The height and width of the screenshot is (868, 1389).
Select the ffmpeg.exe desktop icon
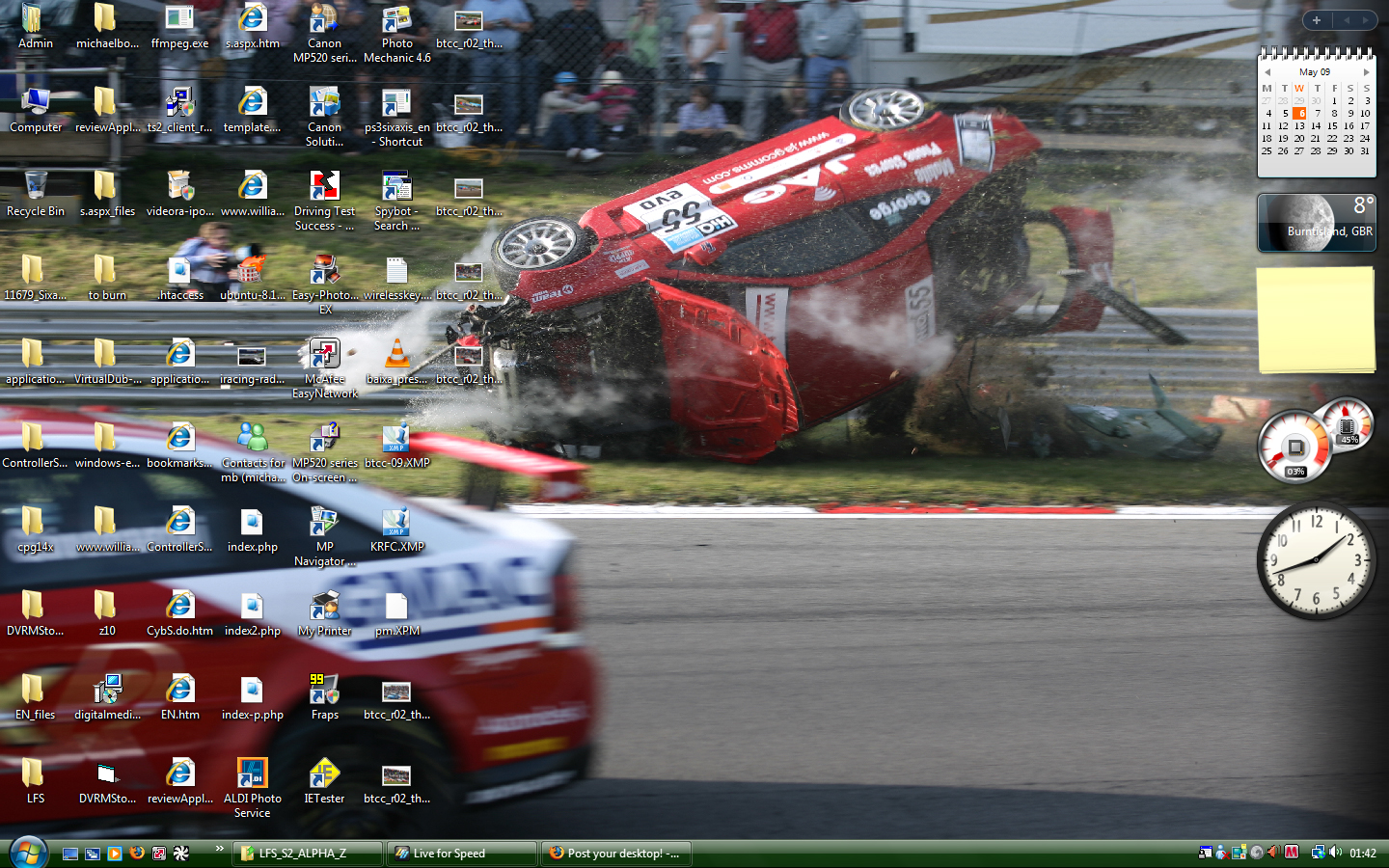tap(179, 27)
